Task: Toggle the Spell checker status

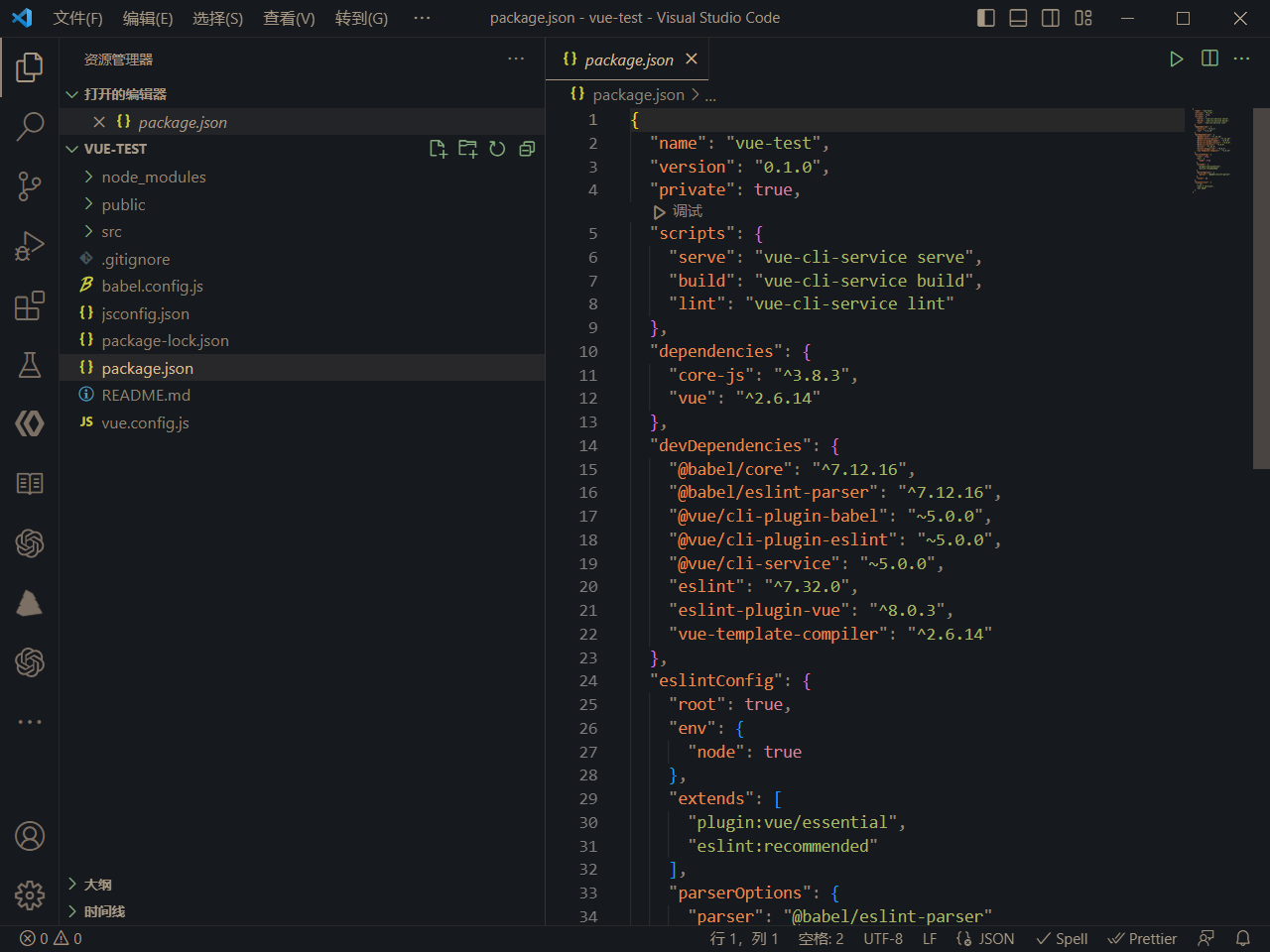Action: pos(1062,938)
